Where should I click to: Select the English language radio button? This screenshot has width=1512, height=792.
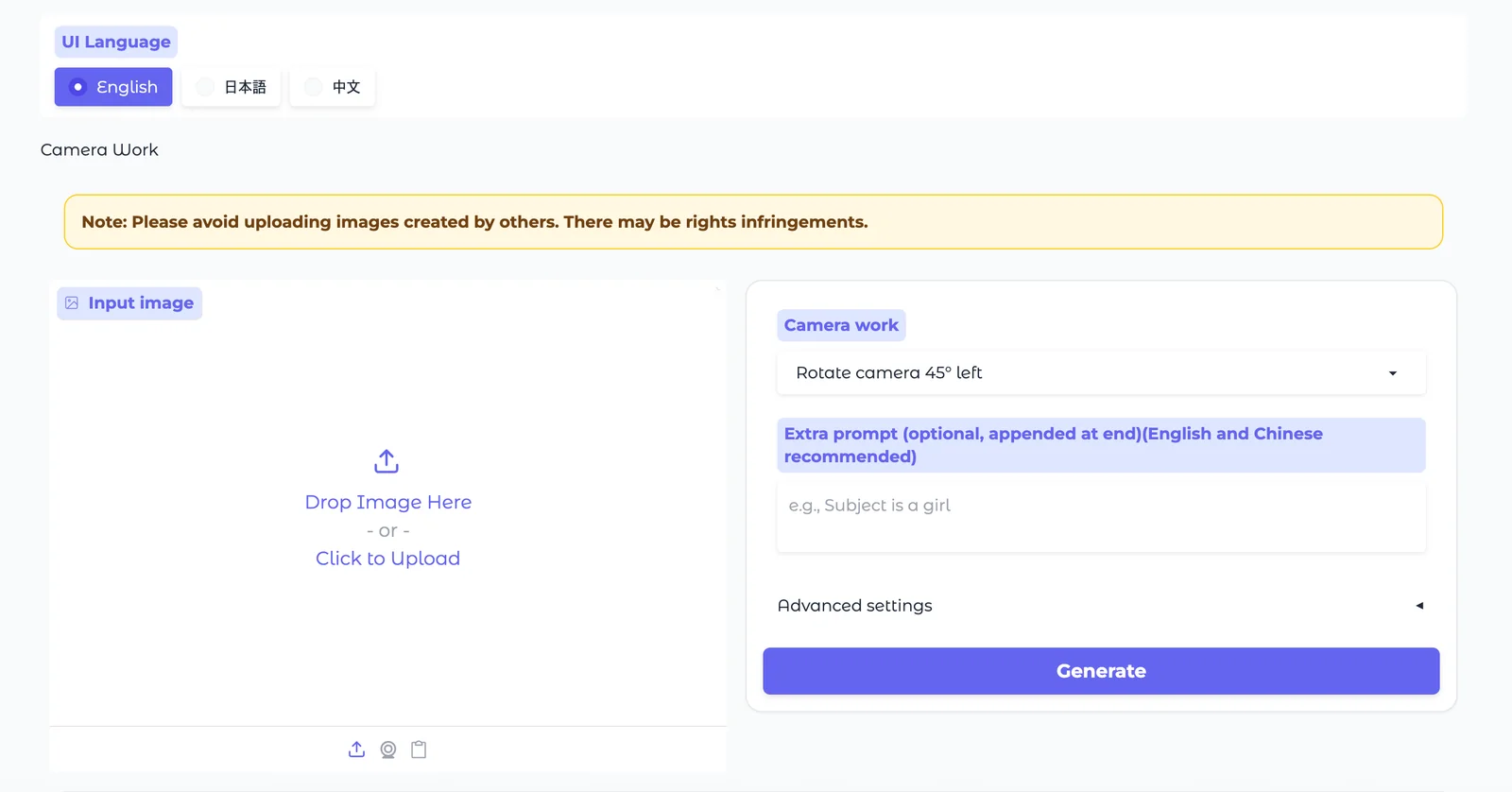coord(78,87)
